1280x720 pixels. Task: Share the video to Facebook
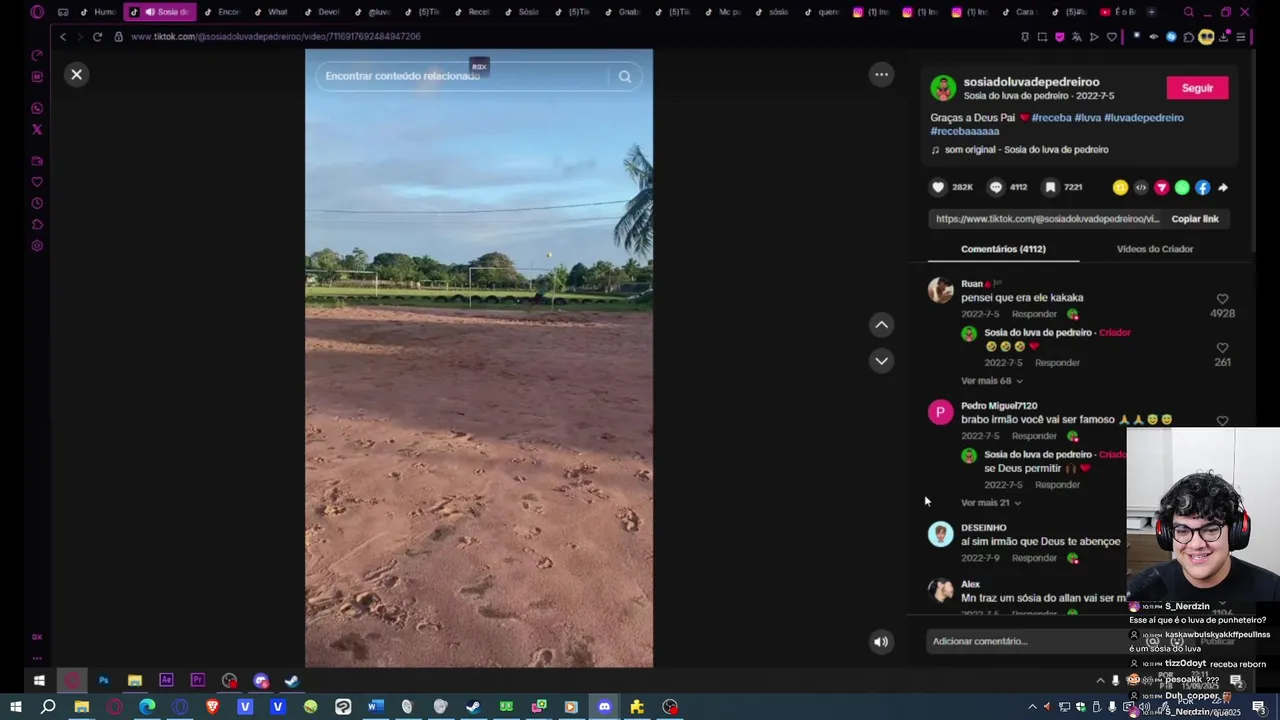[x=1202, y=187]
